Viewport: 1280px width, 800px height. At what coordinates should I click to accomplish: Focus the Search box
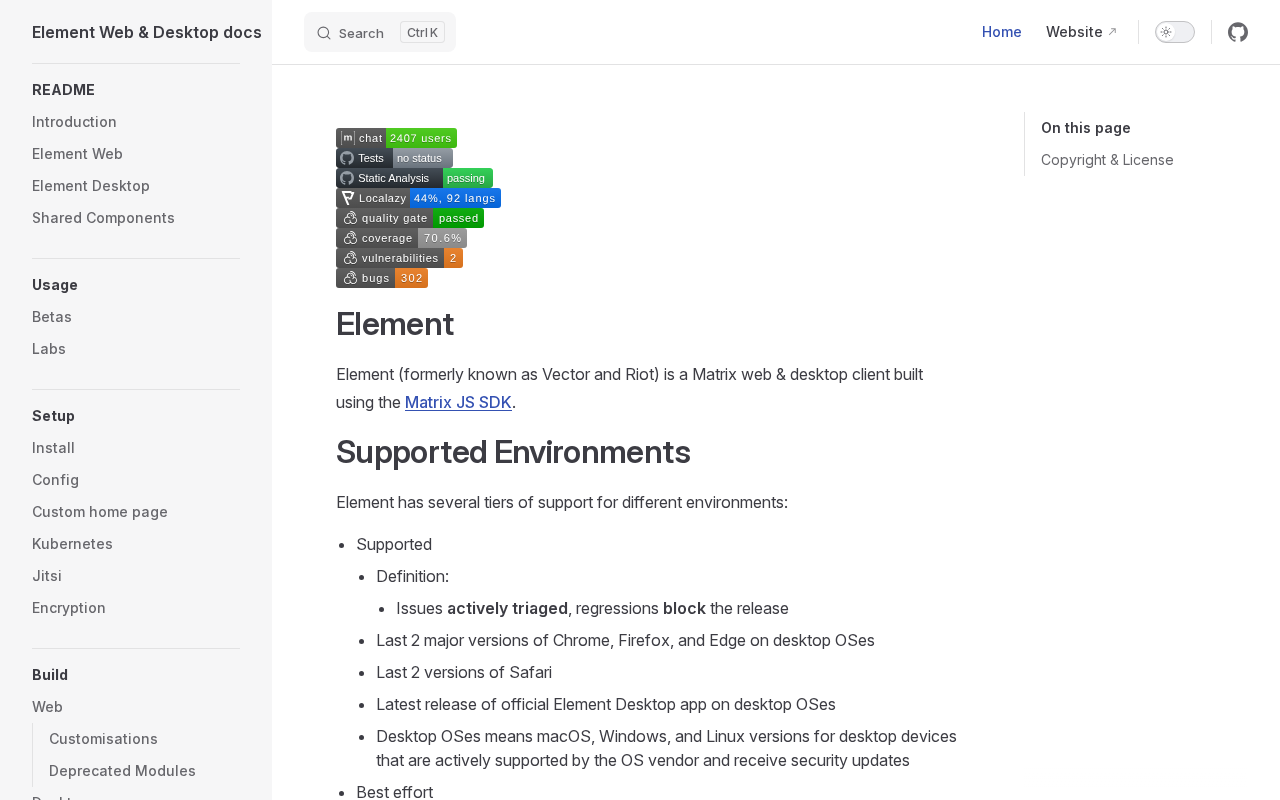380,32
